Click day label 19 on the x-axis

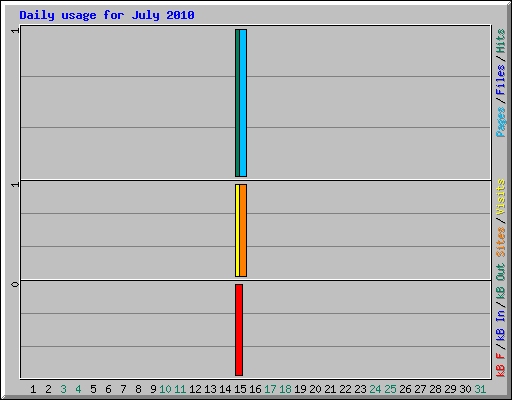[x=300, y=389]
